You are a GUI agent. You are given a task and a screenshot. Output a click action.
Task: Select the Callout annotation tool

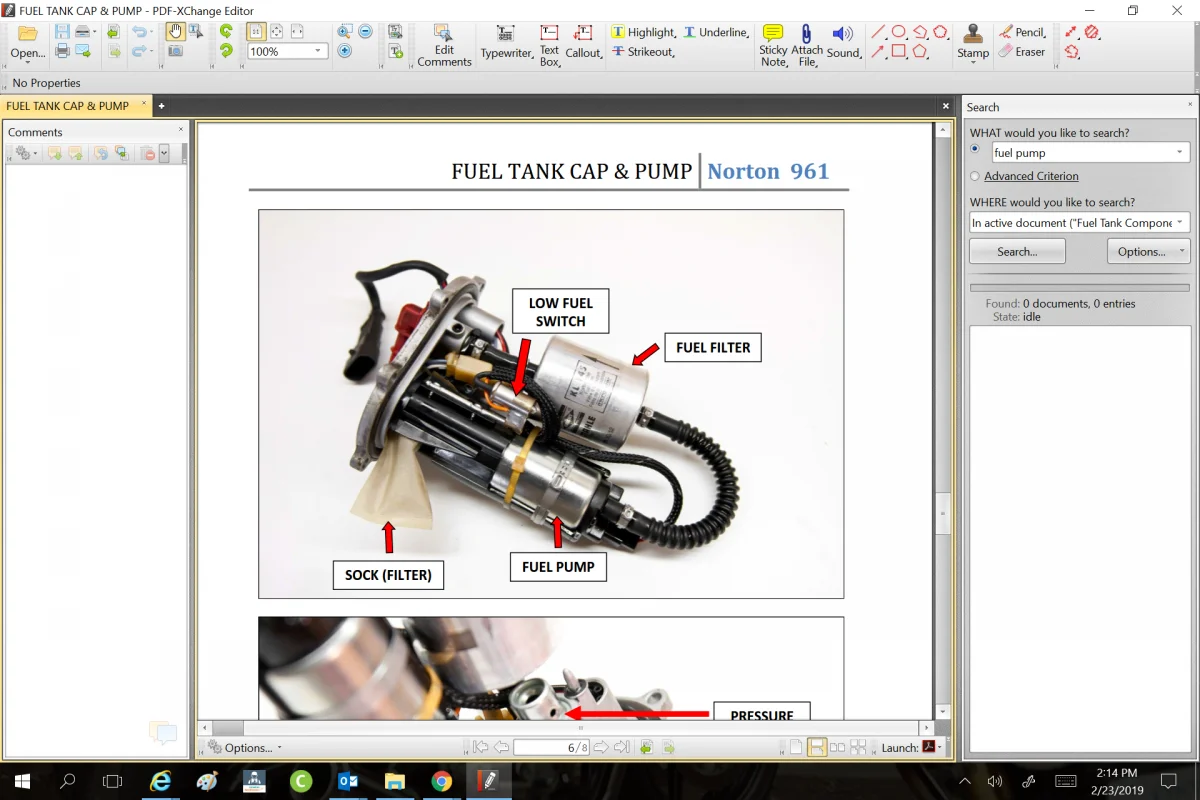click(583, 44)
